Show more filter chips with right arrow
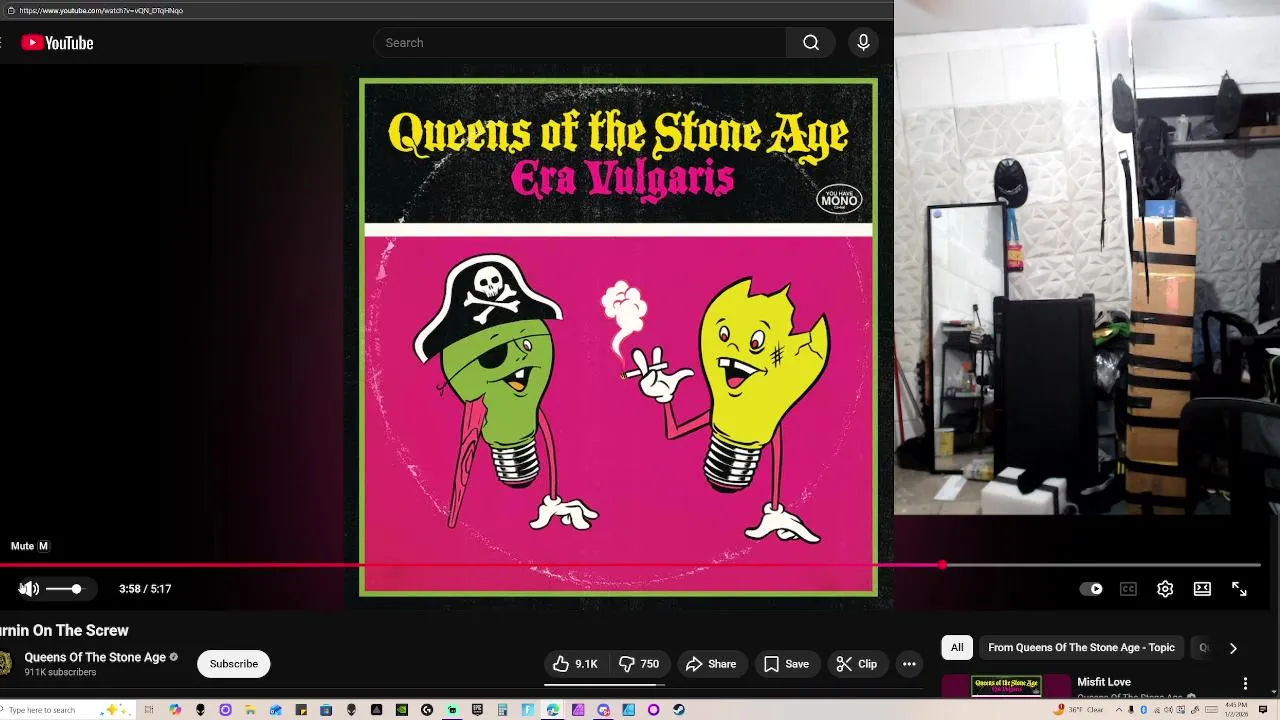 (1233, 648)
